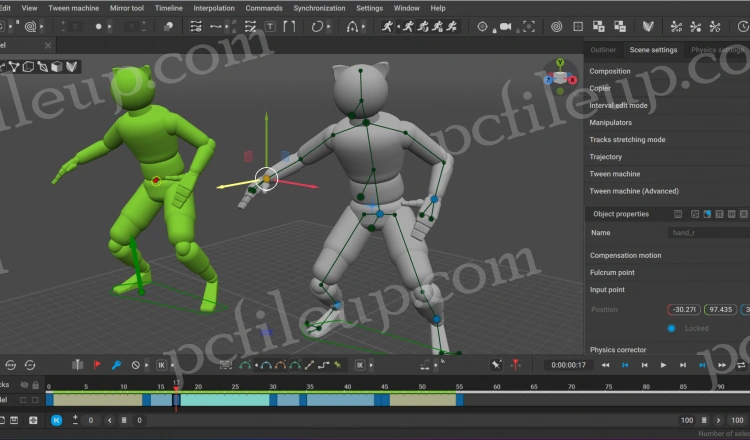
Task: Toggle the lock icon in tracks header
Action: point(35,385)
